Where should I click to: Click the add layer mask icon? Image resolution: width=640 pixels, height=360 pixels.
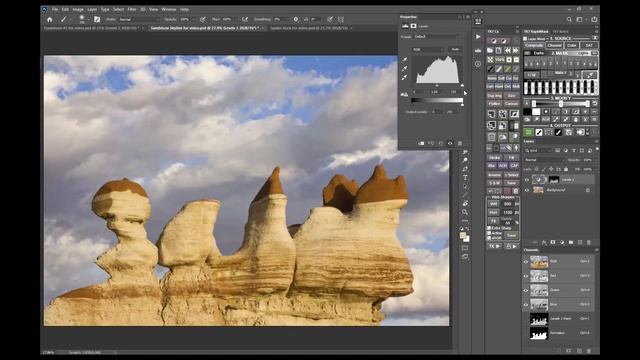tap(553, 242)
